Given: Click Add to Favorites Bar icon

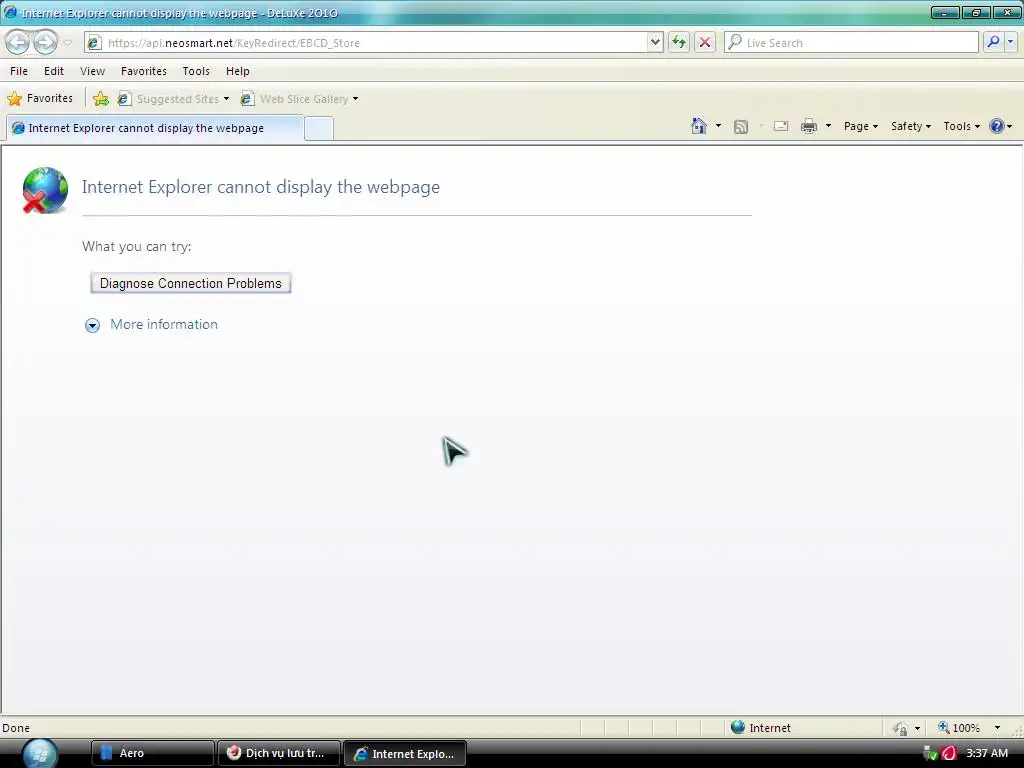Looking at the screenshot, I should (101, 99).
